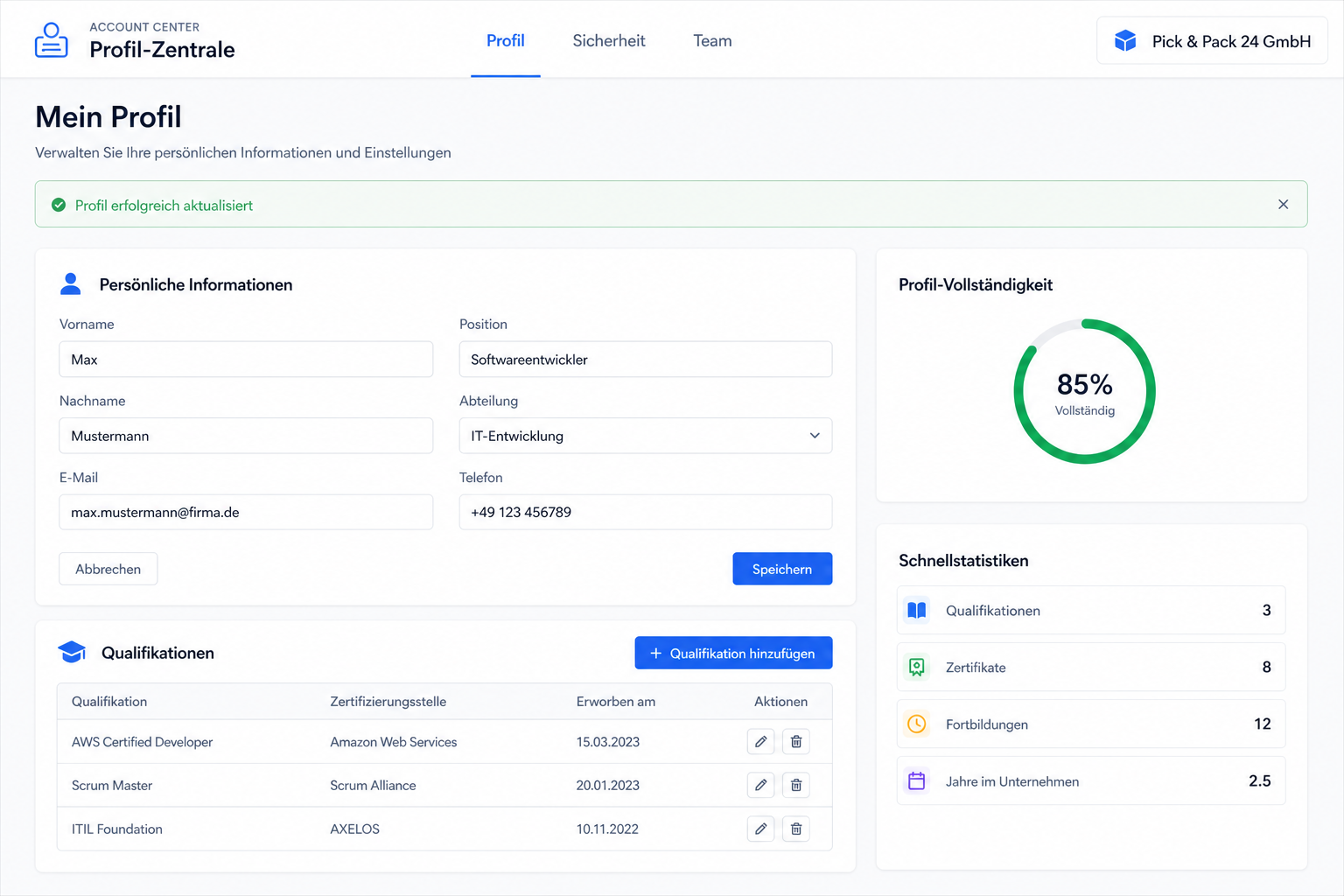Open the Abteilung dropdown

coord(646,436)
